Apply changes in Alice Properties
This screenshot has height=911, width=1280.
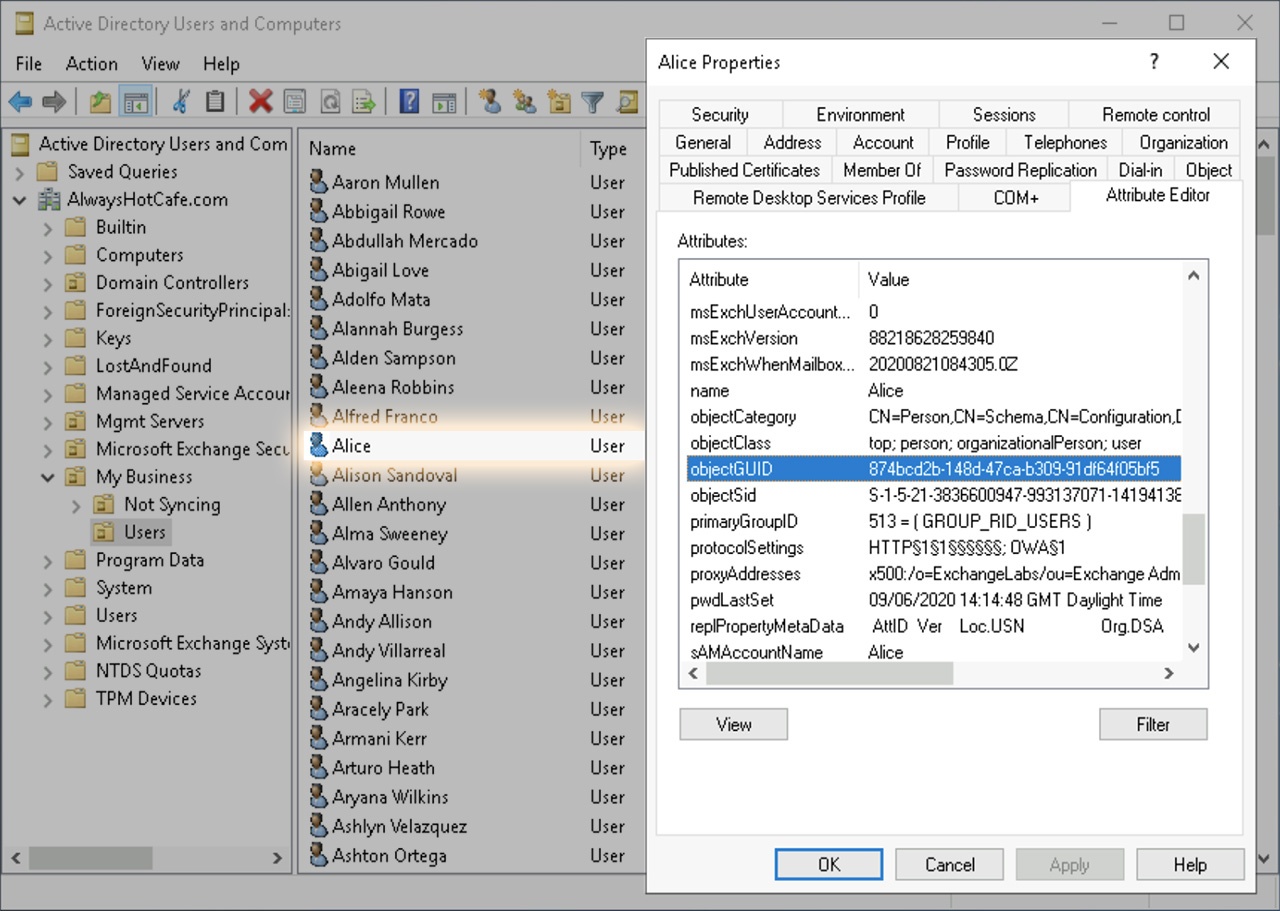(x=1069, y=864)
